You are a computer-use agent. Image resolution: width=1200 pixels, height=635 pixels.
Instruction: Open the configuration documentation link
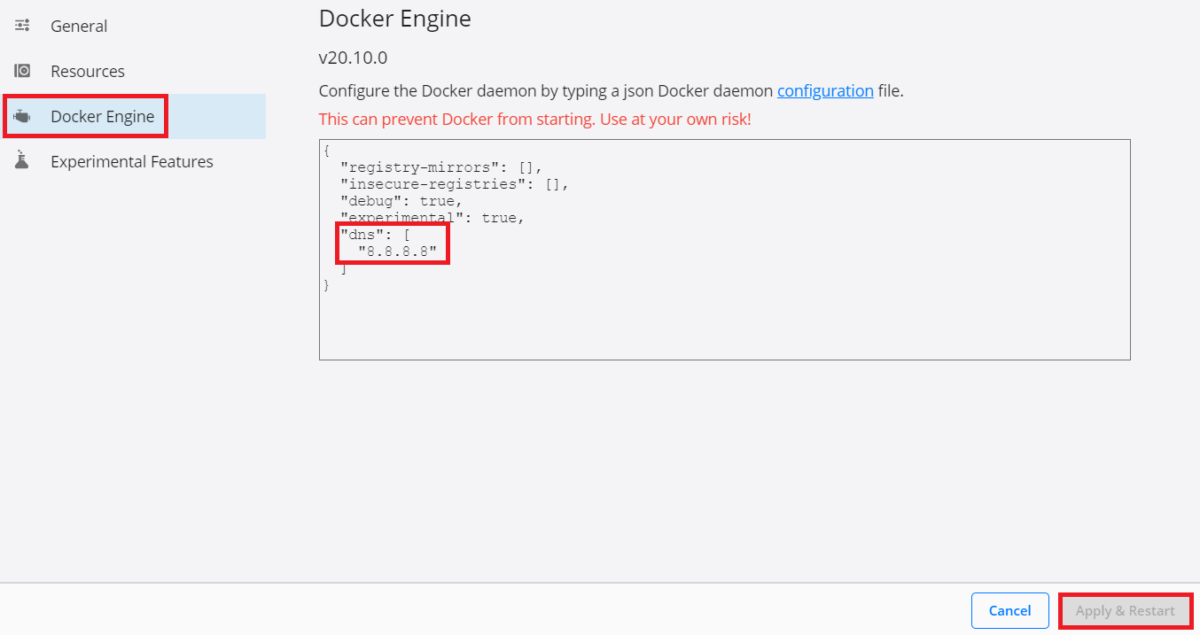[x=825, y=90]
